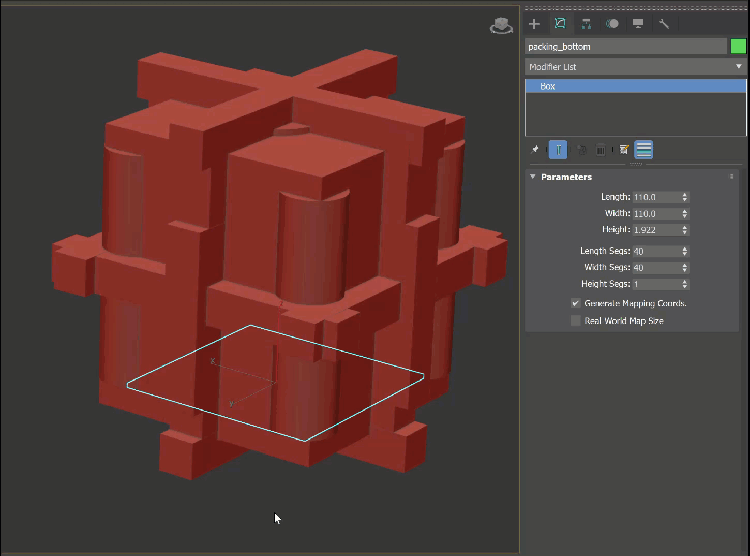The width and height of the screenshot is (750, 556).
Task: Open the Utilities wrench panel
Action: [x=664, y=23]
